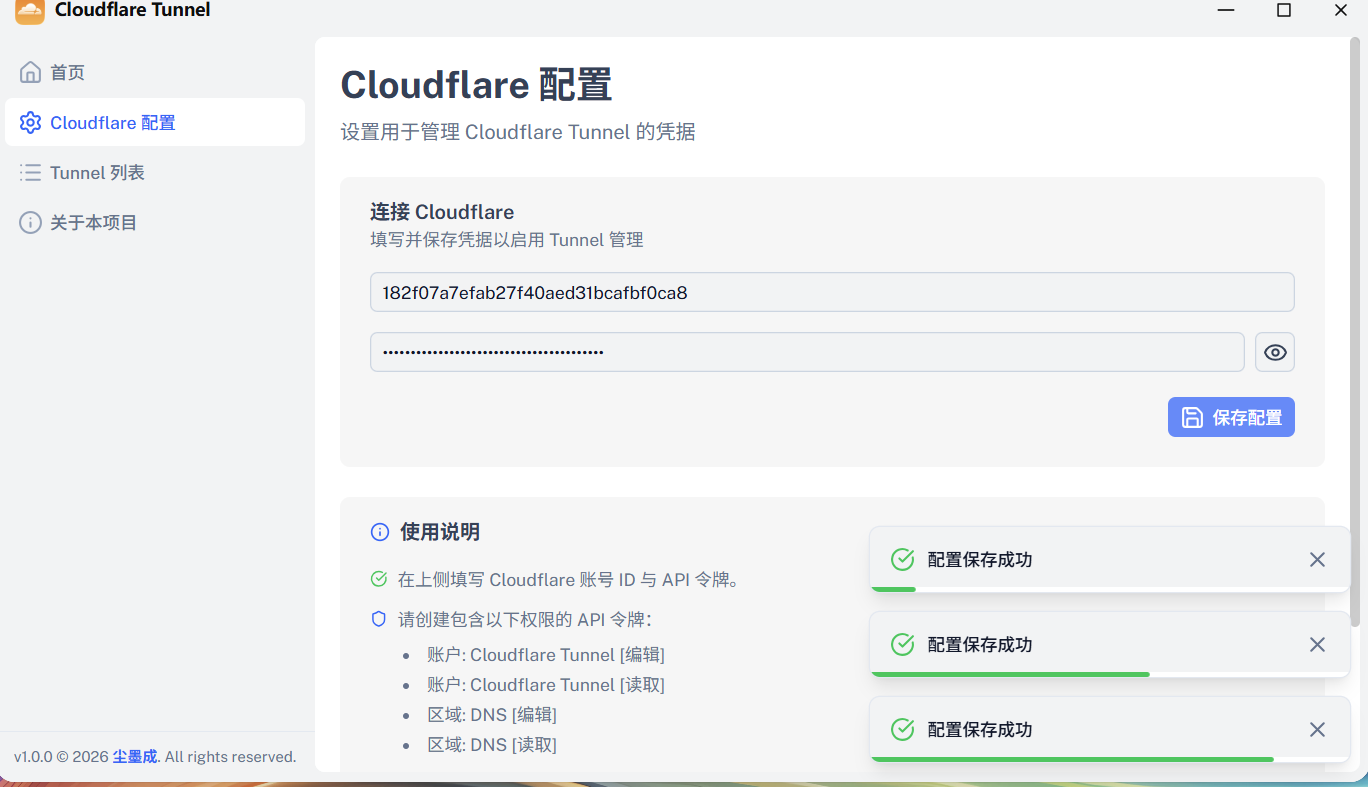Click the Cloudflare Tunnel app logo icon
The width and height of the screenshot is (1368, 787).
tap(30, 11)
